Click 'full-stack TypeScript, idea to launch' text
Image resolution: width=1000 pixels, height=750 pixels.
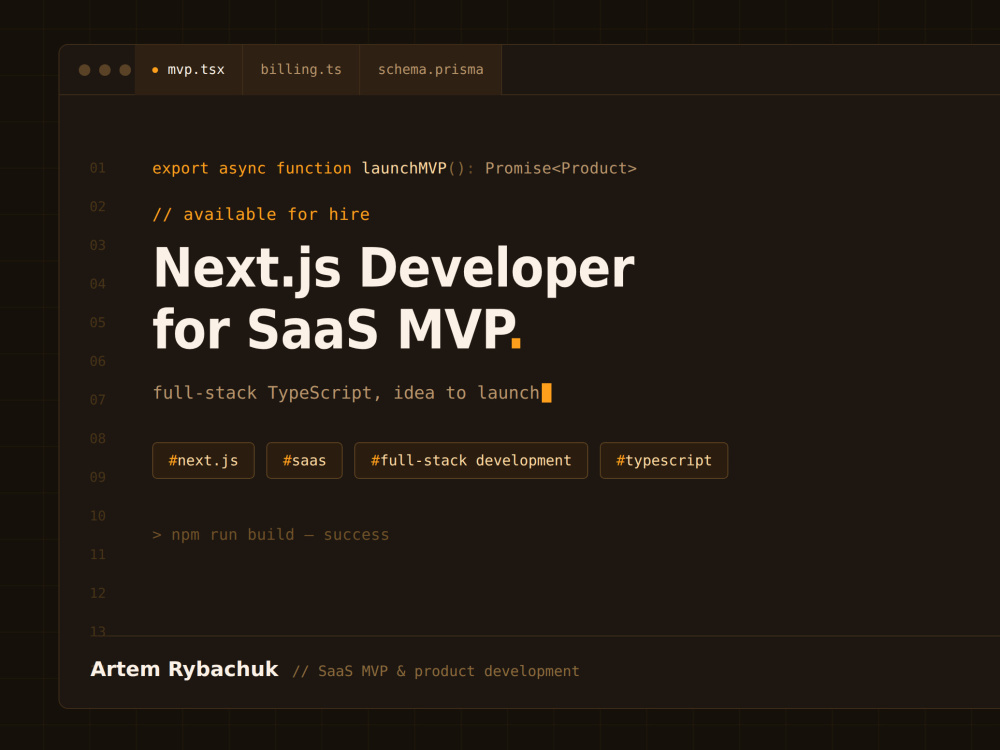pyautogui.click(x=346, y=393)
